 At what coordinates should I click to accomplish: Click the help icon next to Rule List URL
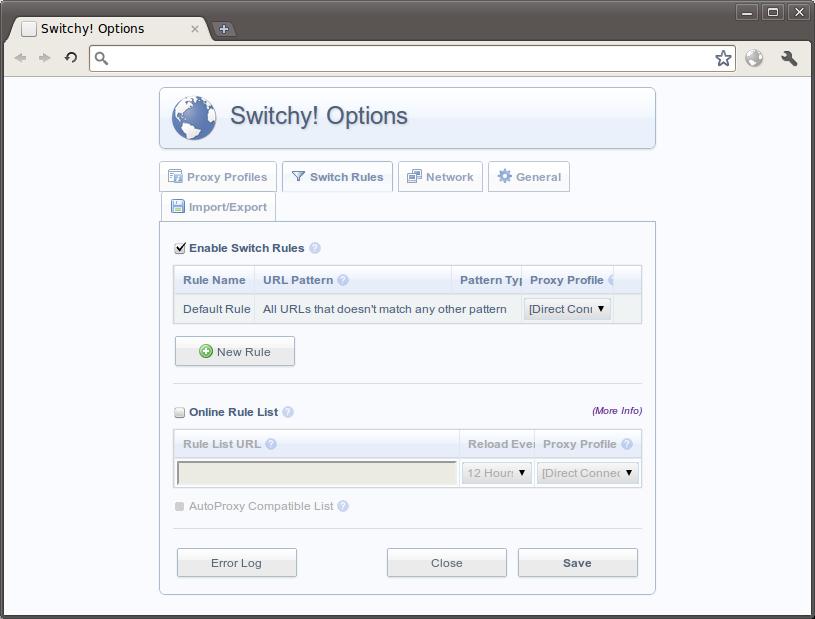[x=271, y=444]
